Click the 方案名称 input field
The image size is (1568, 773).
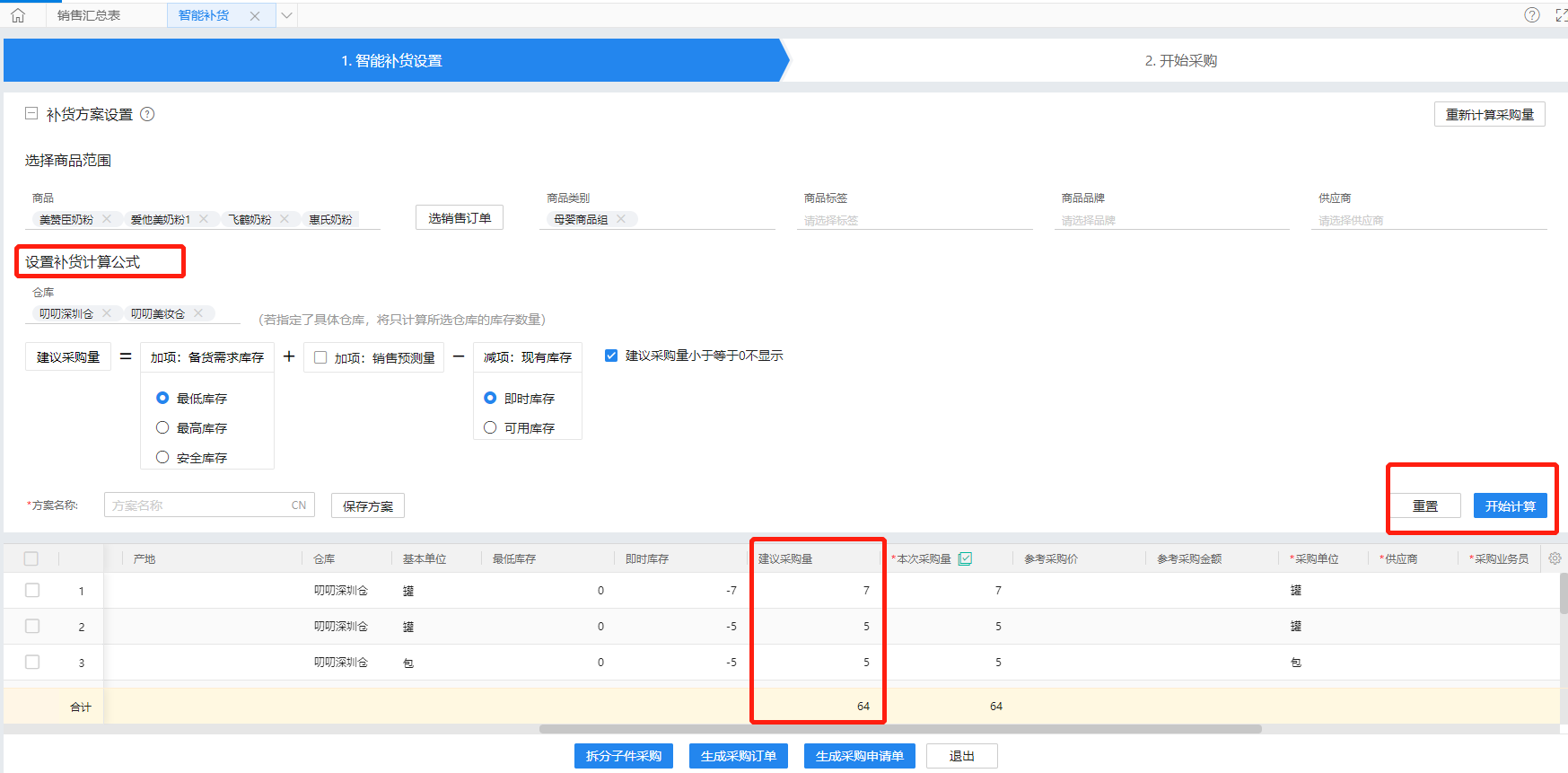(x=197, y=505)
